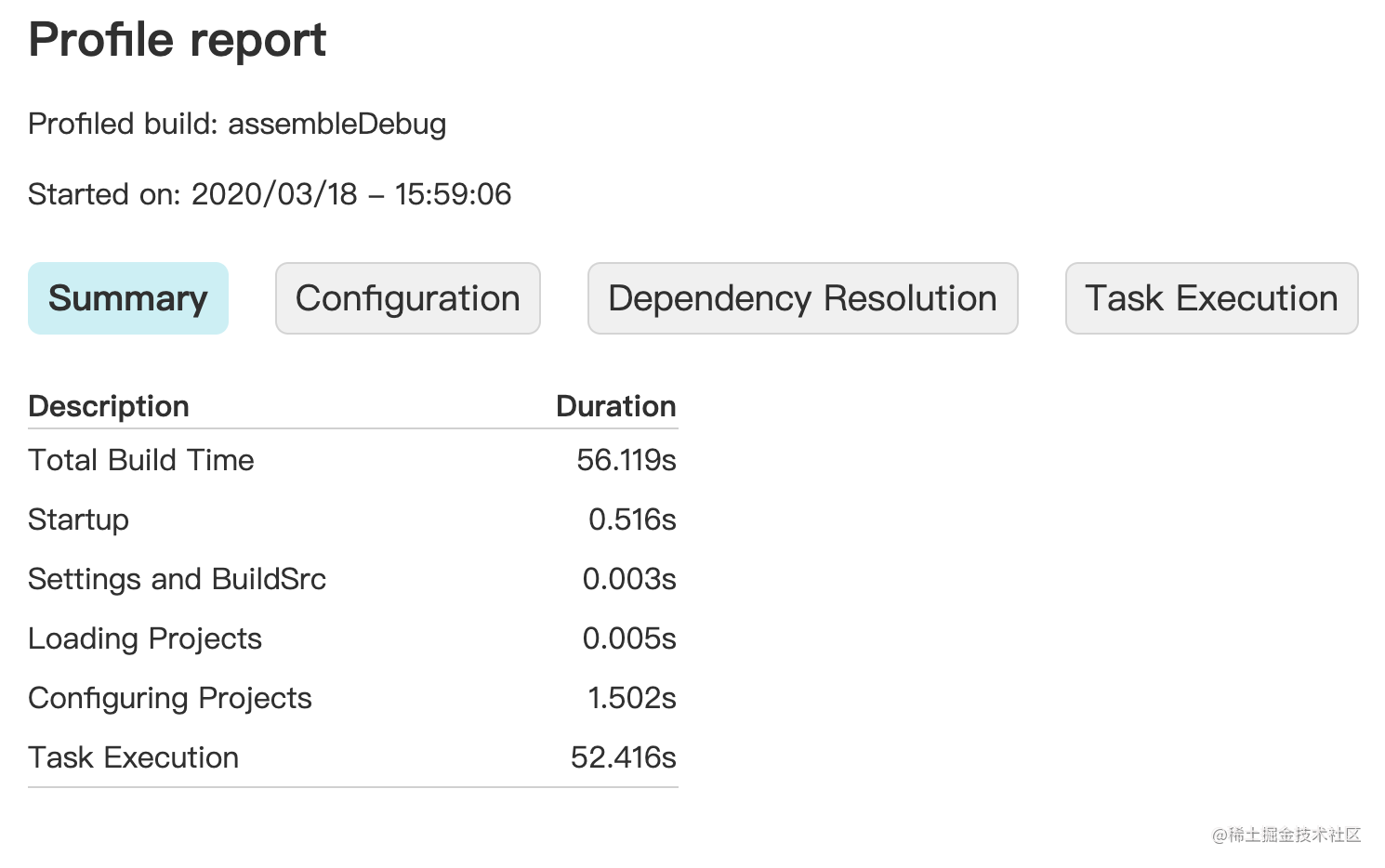Image resolution: width=1385 pixels, height=868 pixels.
Task: Click the 56.119s total build duration
Action: [x=627, y=460]
